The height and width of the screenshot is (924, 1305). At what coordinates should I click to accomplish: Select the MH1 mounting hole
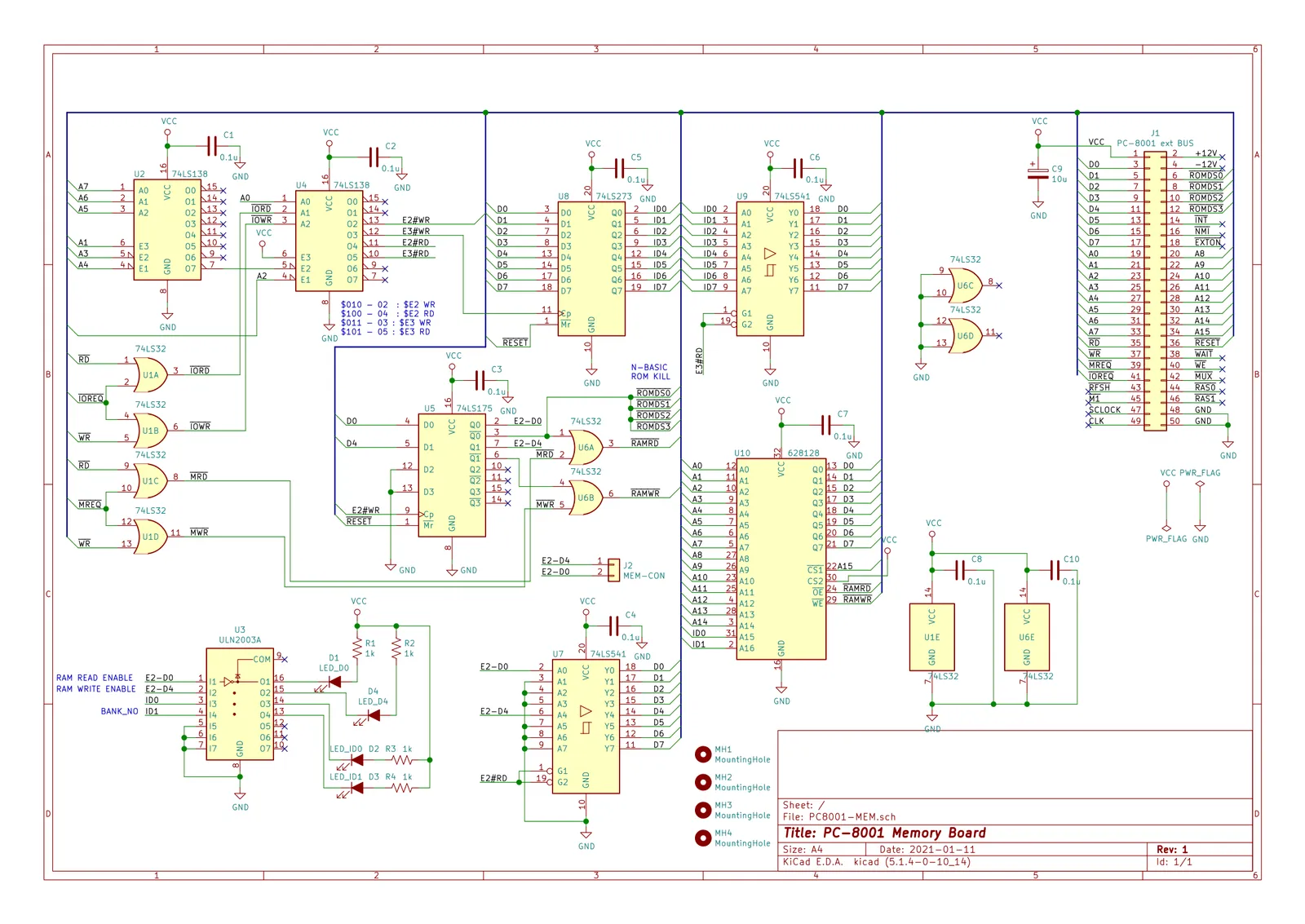[703, 754]
